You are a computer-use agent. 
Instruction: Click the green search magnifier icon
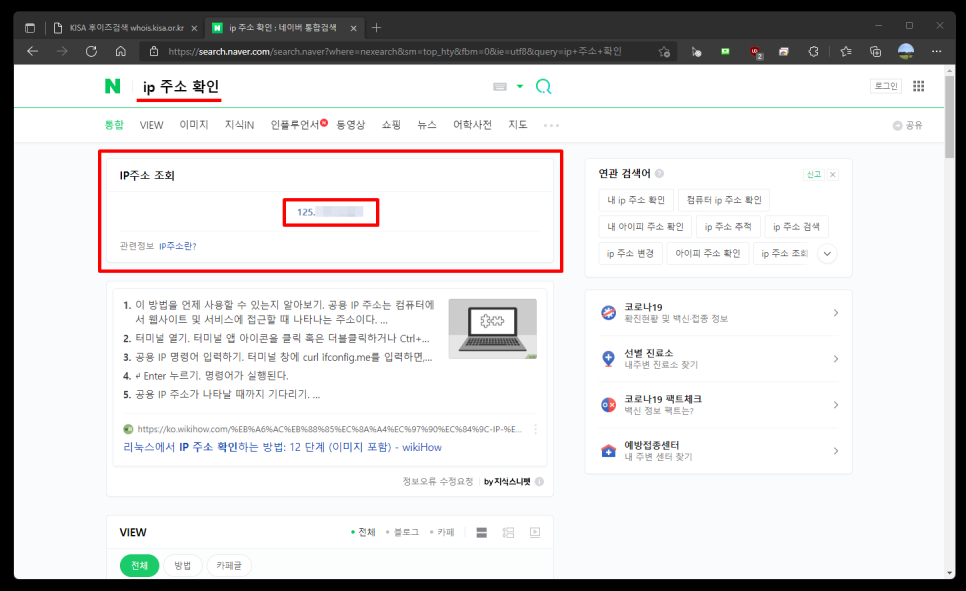click(x=543, y=86)
